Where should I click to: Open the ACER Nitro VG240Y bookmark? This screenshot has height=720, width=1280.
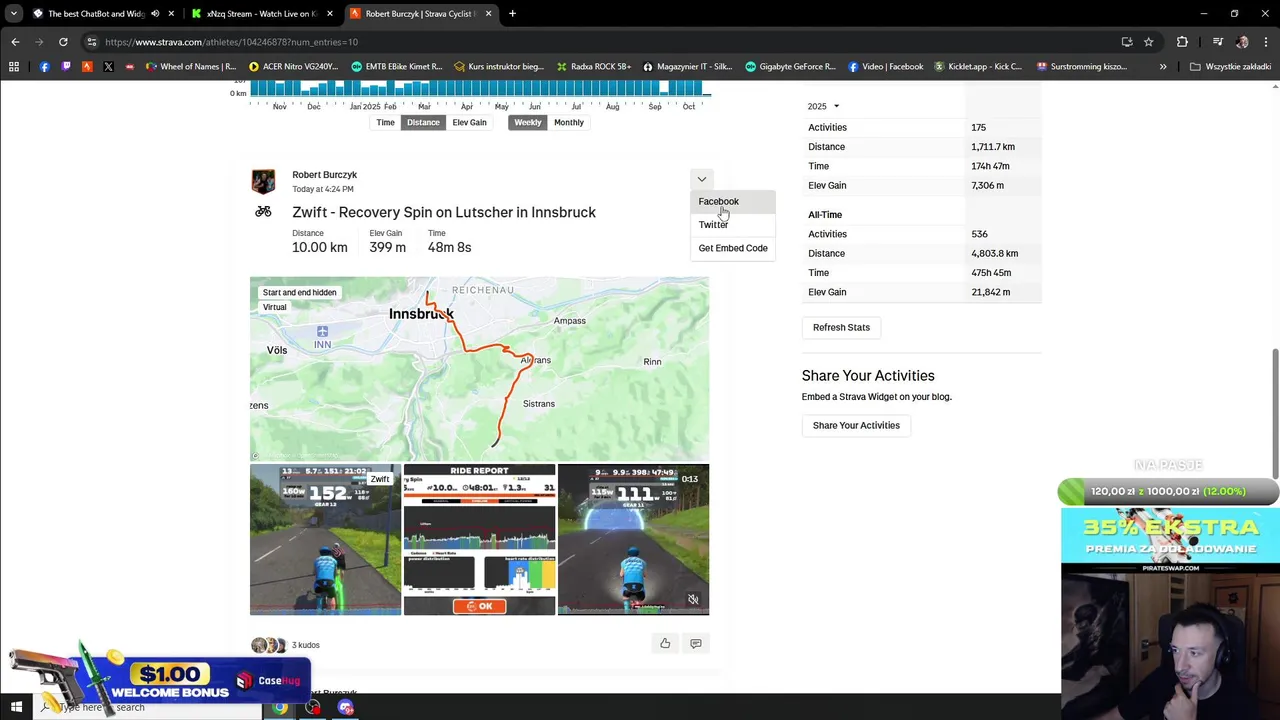pyautogui.click(x=293, y=67)
